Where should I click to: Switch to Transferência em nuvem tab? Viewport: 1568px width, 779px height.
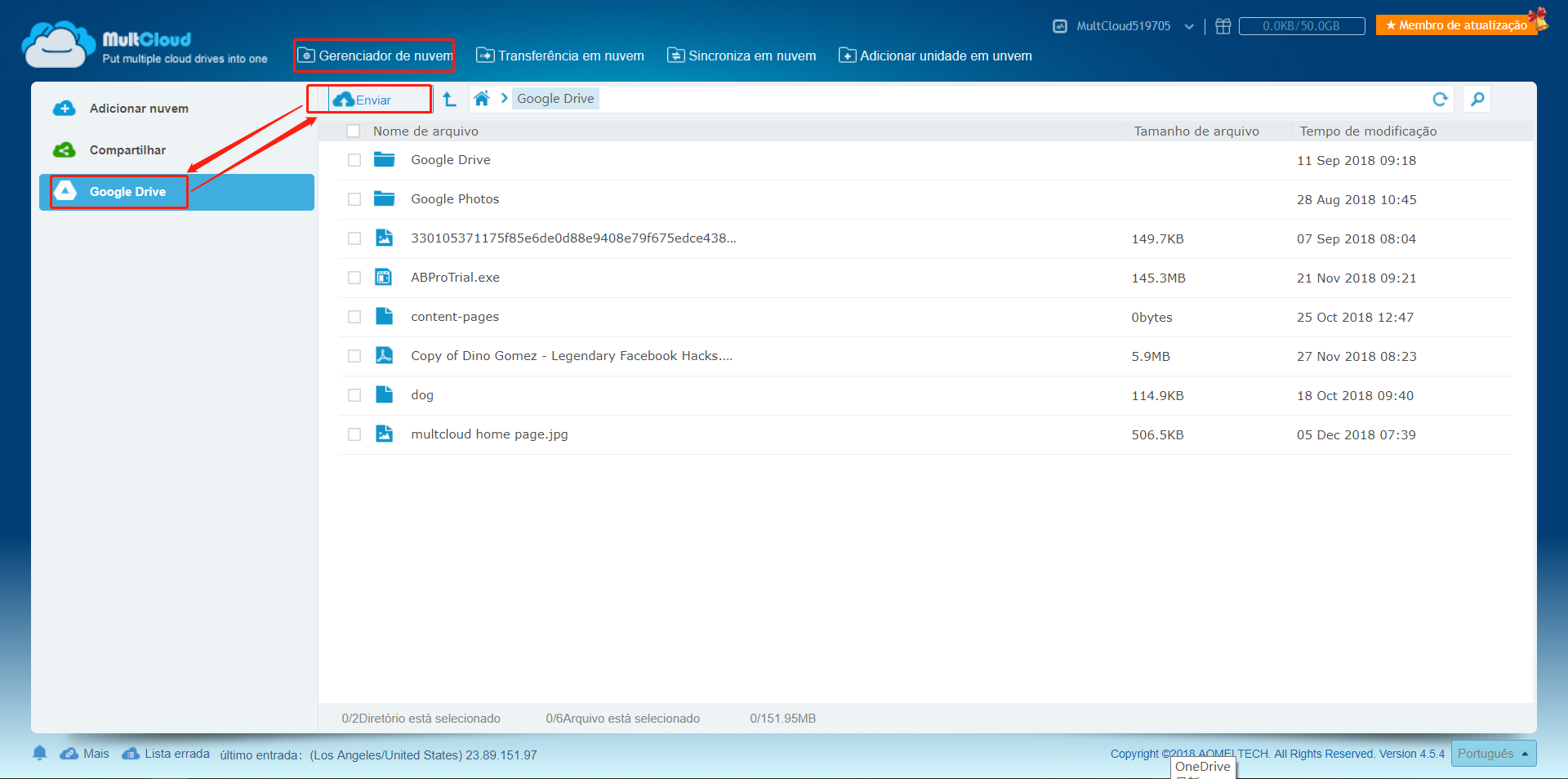pos(560,56)
